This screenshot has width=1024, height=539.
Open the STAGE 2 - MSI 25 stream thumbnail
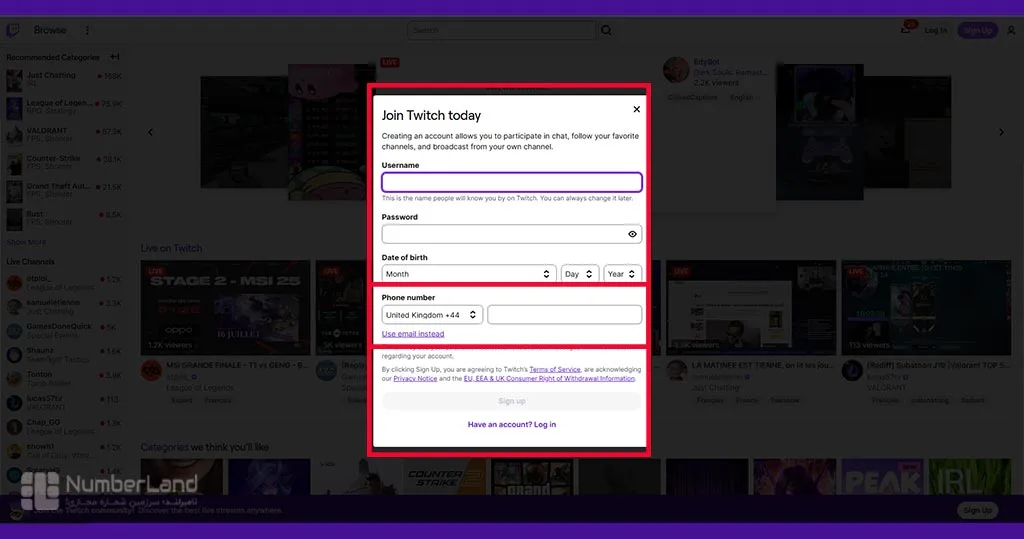225,308
